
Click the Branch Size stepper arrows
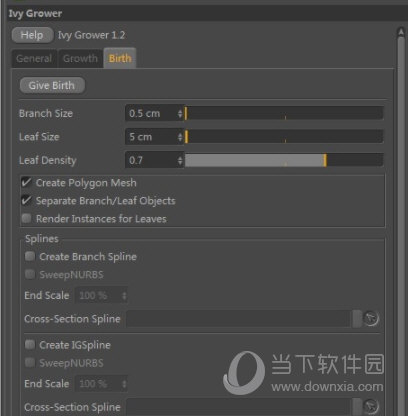pos(180,113)
